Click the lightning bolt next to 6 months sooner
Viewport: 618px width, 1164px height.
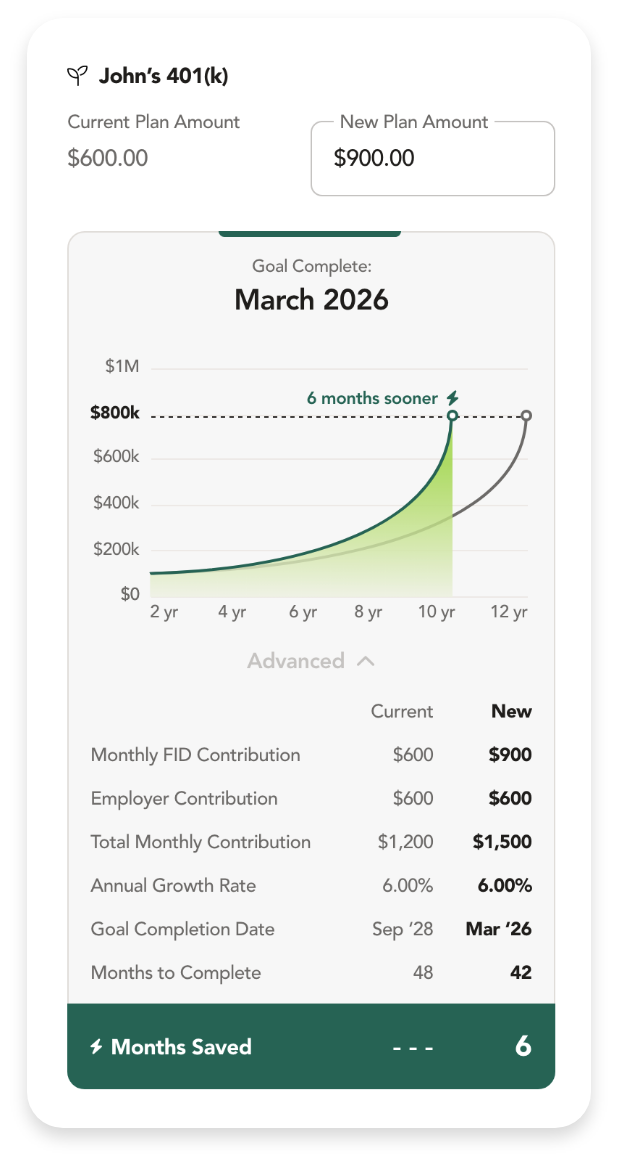[x=452, y=398]
